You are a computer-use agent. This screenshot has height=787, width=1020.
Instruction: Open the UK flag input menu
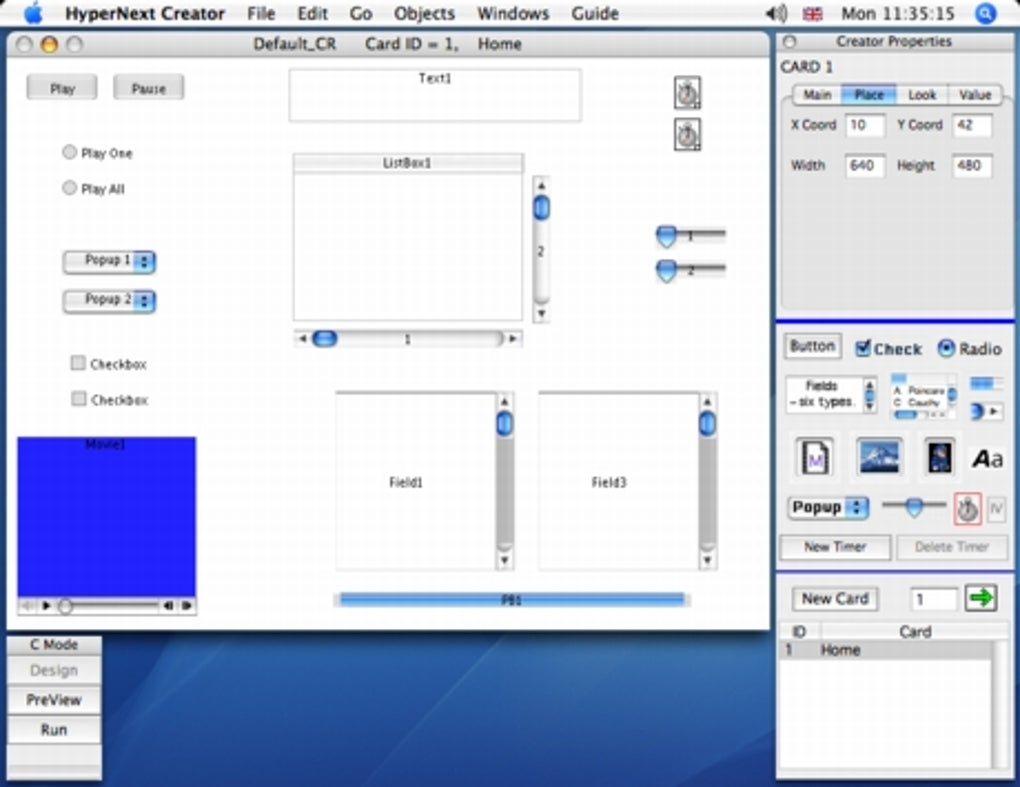click(x=812, y=14)
